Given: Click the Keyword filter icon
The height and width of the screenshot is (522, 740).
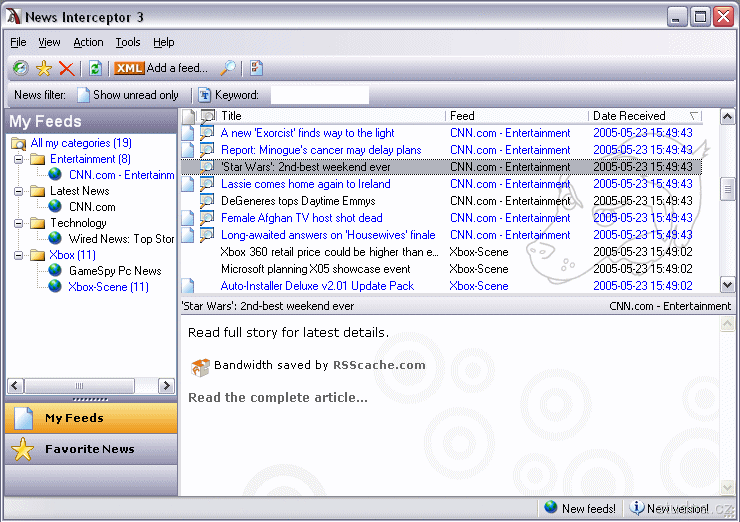Looking at the screenshot, I should [x=205, y=95].
